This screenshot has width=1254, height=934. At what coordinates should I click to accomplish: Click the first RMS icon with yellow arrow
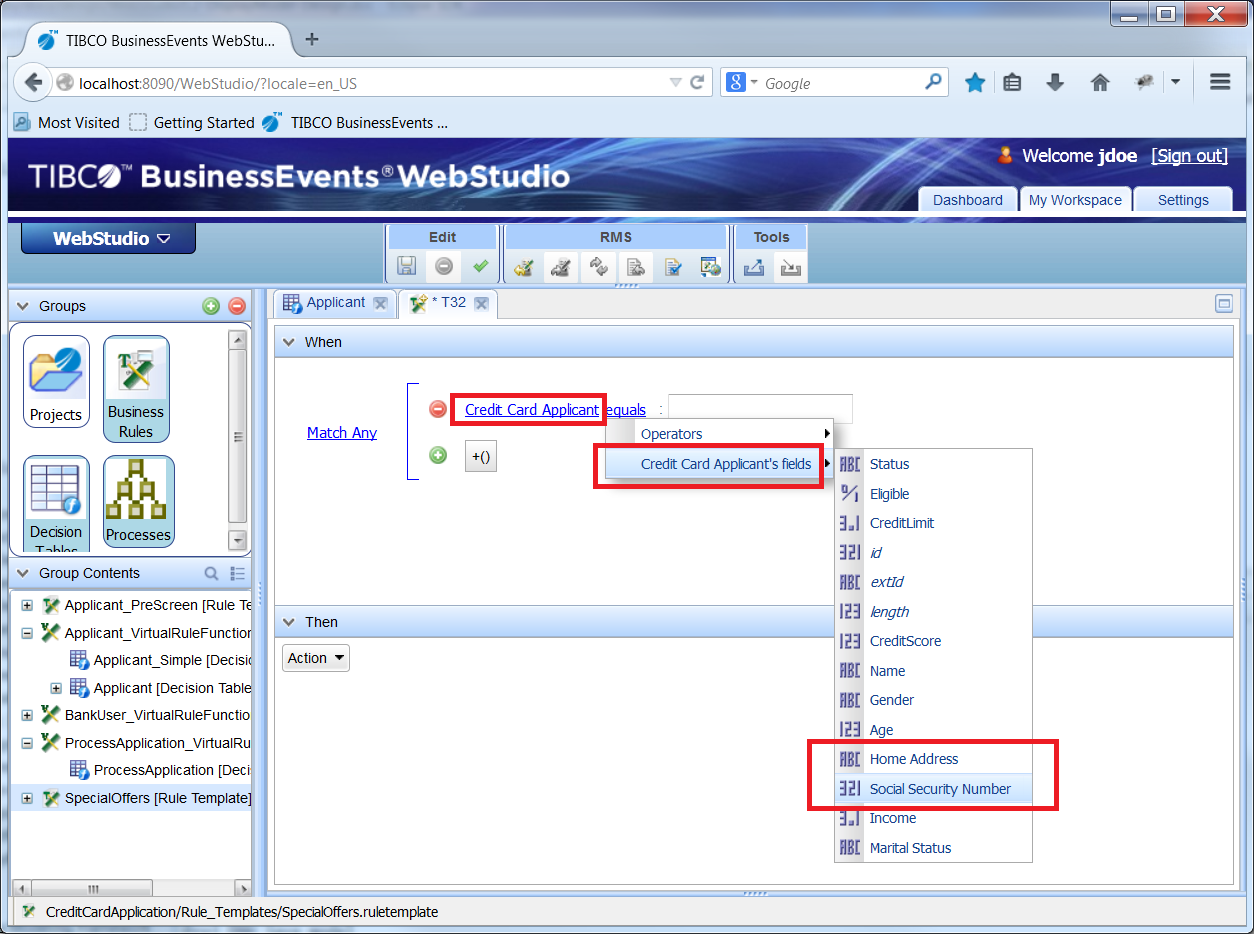point(524,267)
